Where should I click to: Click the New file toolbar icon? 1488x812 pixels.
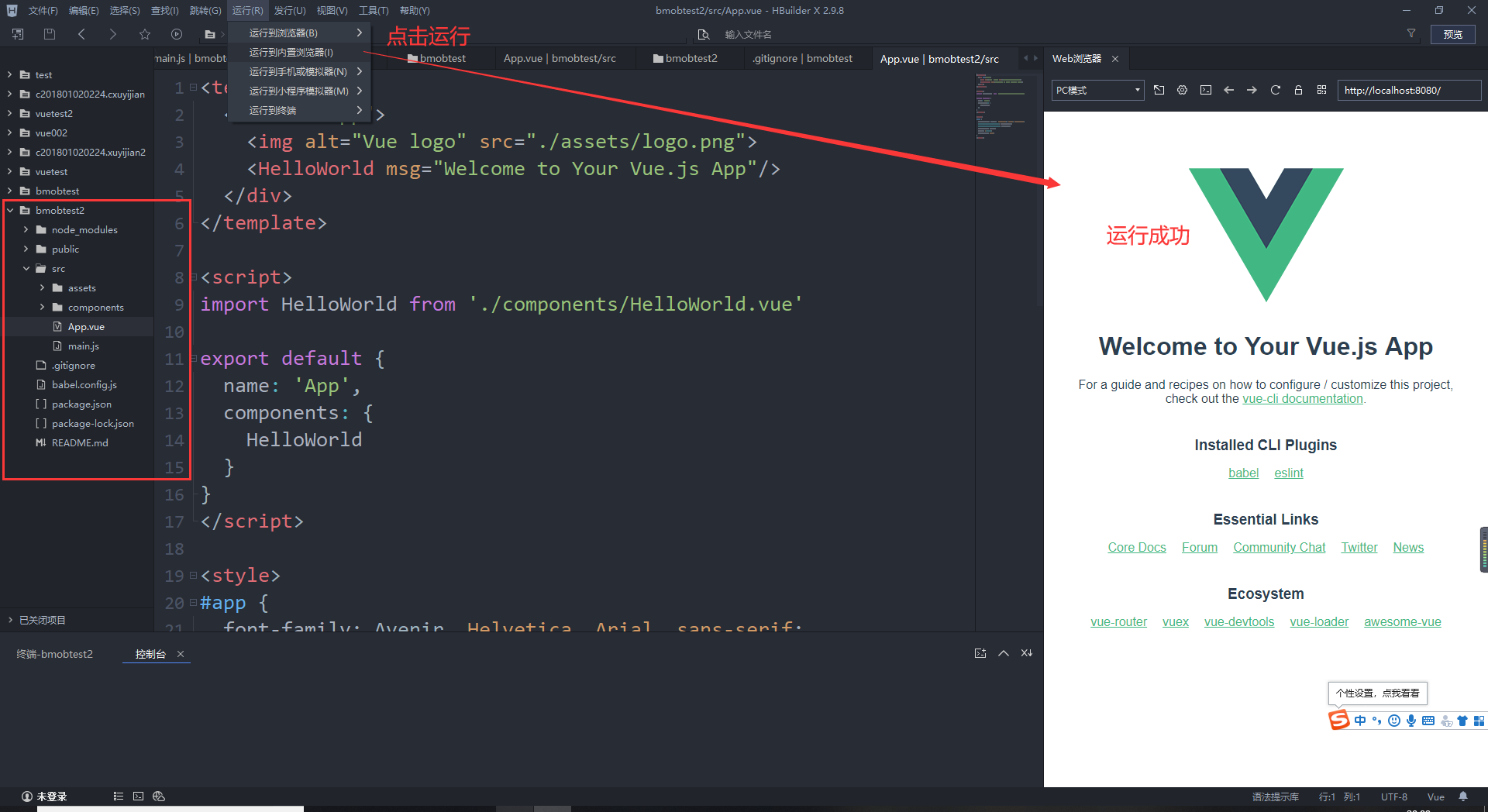pyautogui.click(x=18, y=34)
